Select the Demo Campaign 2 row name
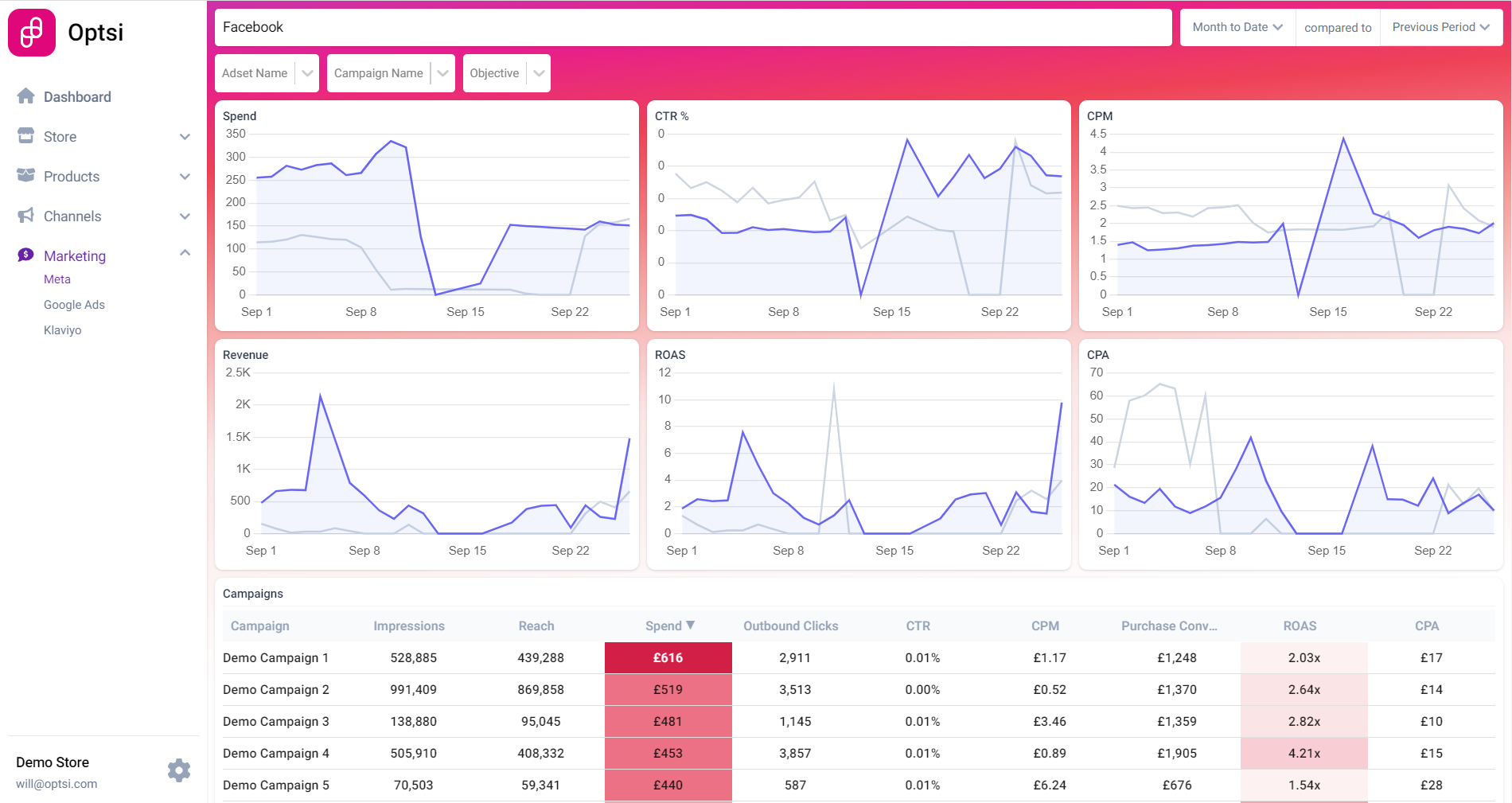This screenshot has height=803, width=1512. point(275,690)
